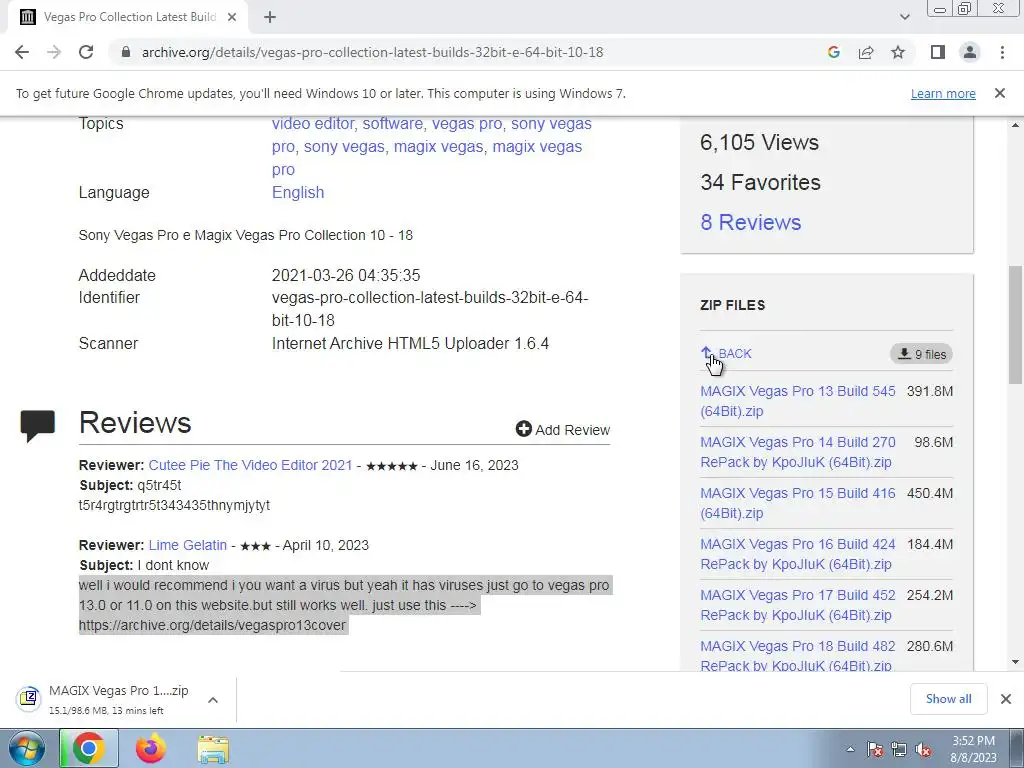Click Show all downloads button
The image size is (1024, 768).
coord(948,699)
